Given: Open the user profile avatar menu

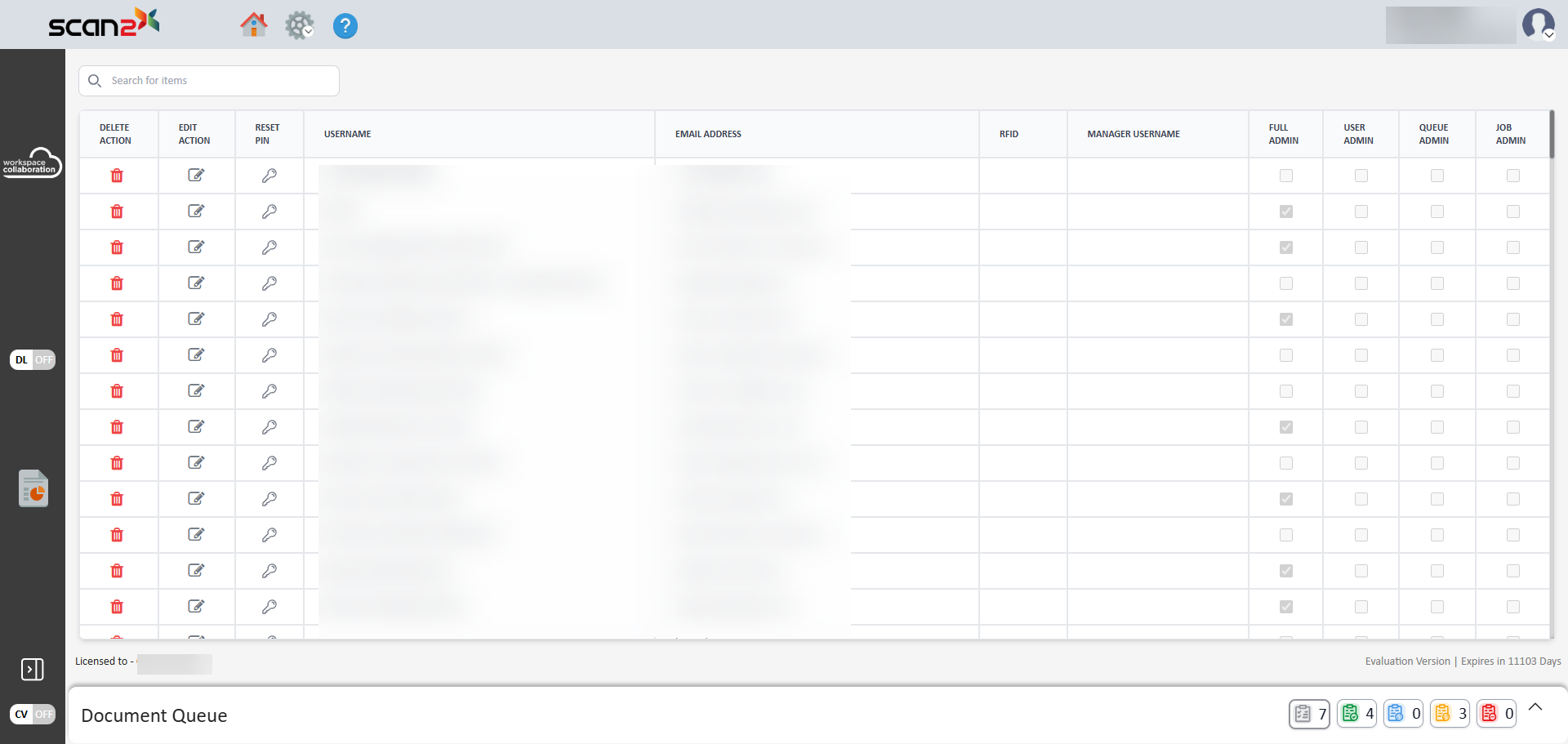Looking at the screenshot, I should tap(1538, 25).
